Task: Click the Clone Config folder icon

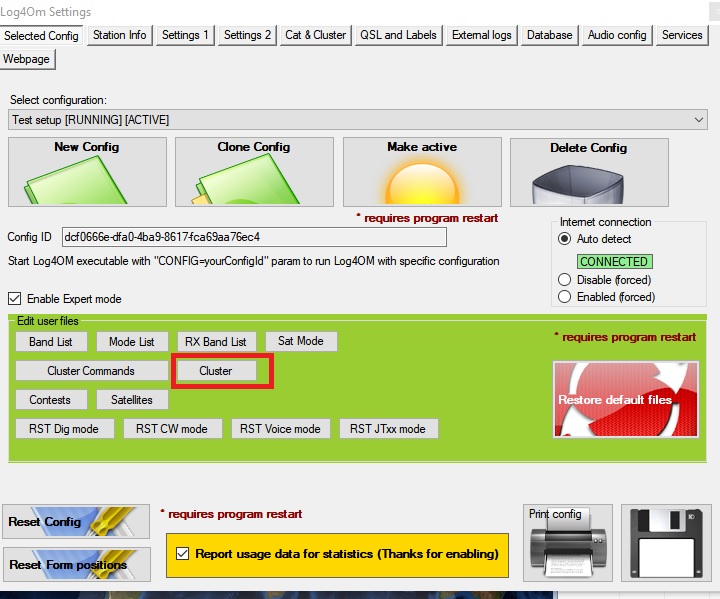Action: pos(254,172)
